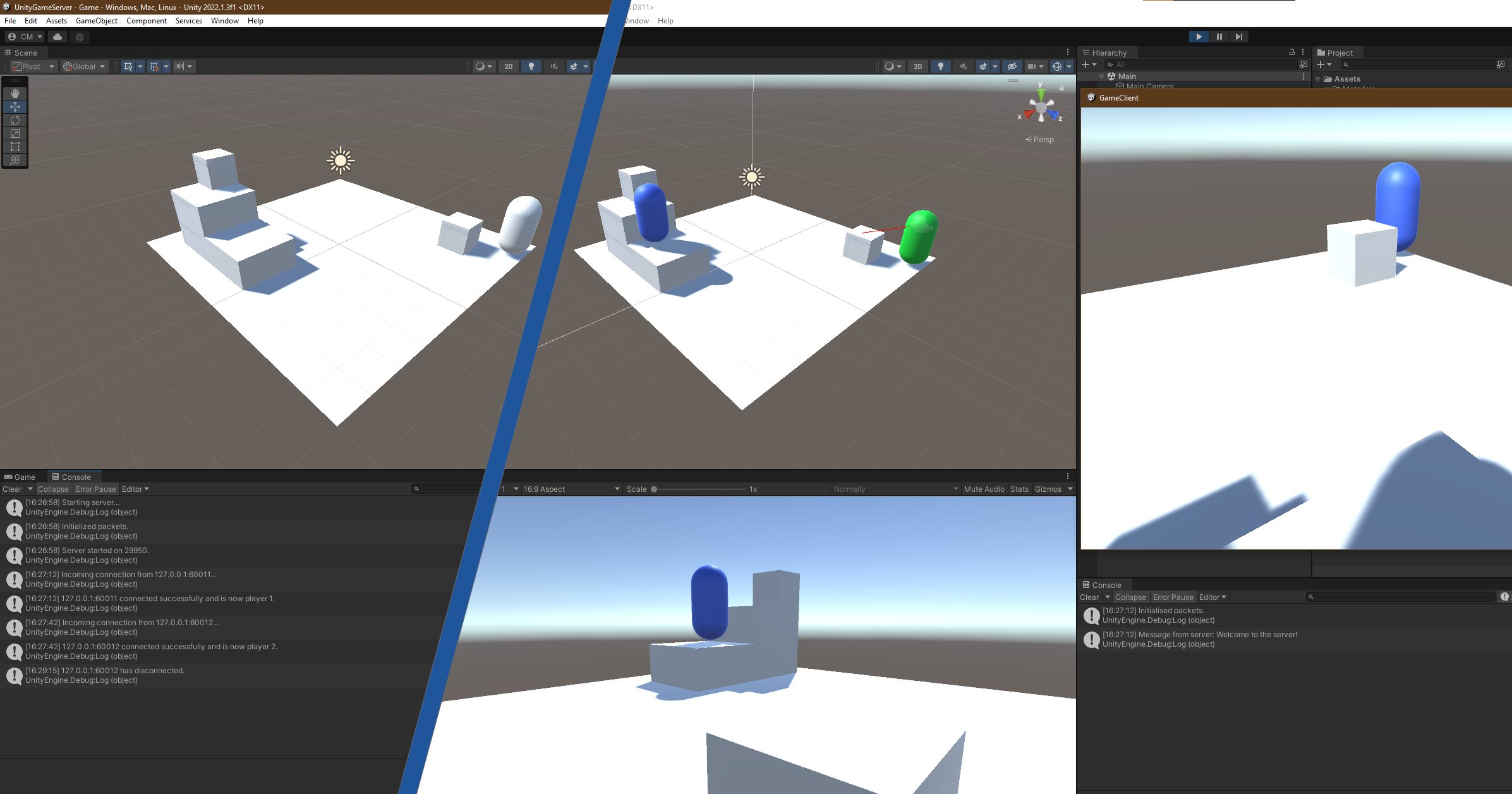Open Game view three-dot options menu
This screenshot has height=794, width=1512.
point(1068,476)
